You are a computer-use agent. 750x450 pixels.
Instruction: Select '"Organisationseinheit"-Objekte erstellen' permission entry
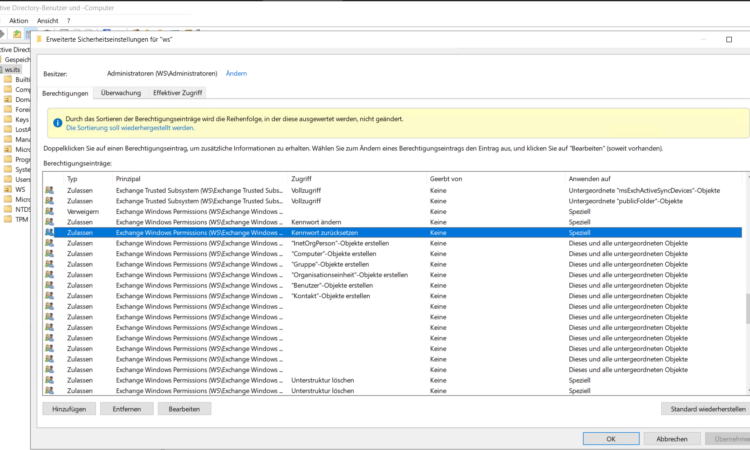point(393,274)
